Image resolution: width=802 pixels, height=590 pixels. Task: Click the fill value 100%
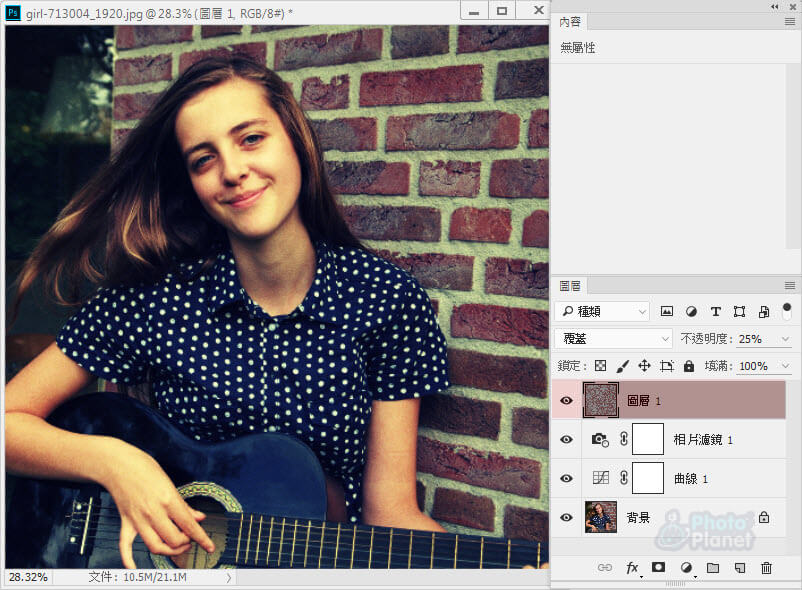tap(753, 366)
